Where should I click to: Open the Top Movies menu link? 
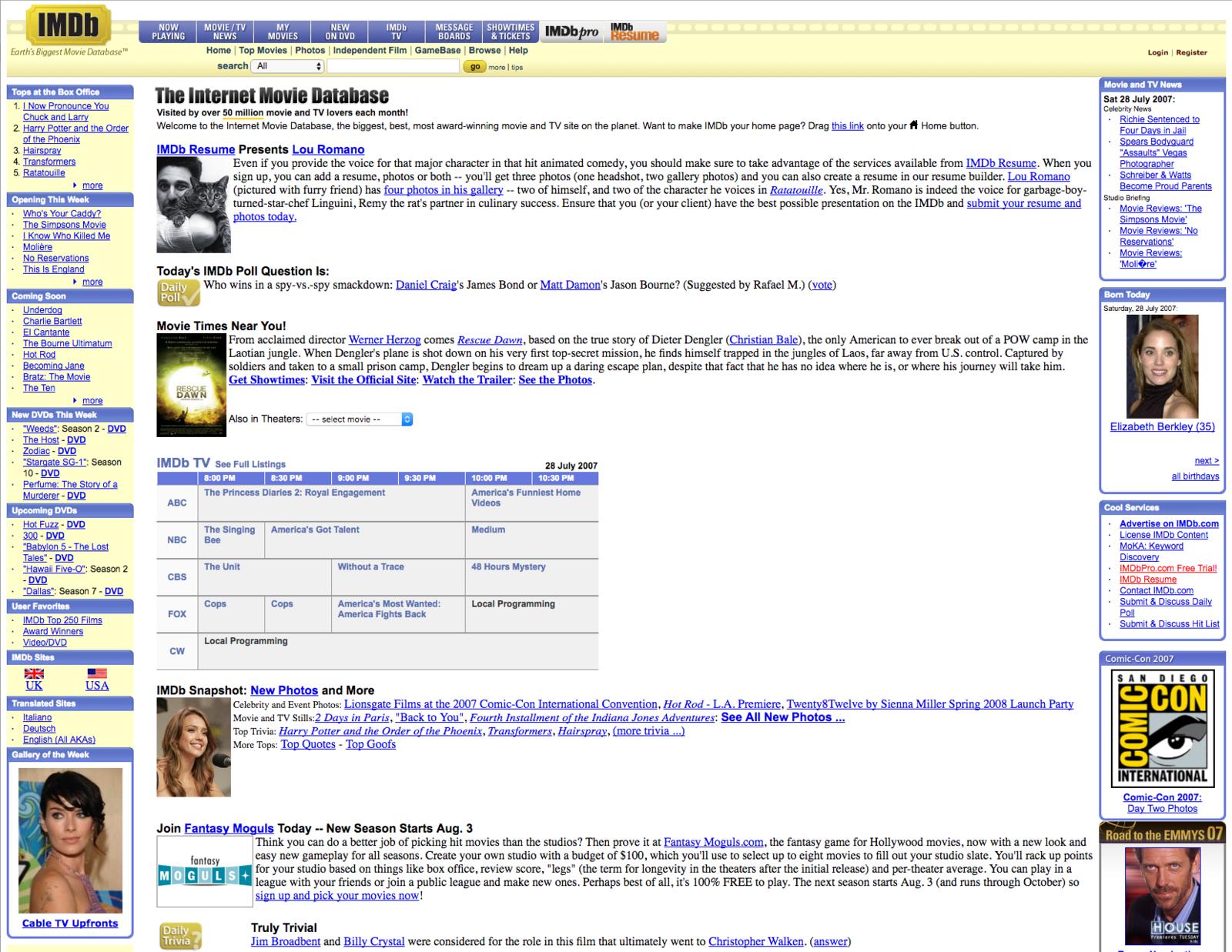[x=263, y=50]
